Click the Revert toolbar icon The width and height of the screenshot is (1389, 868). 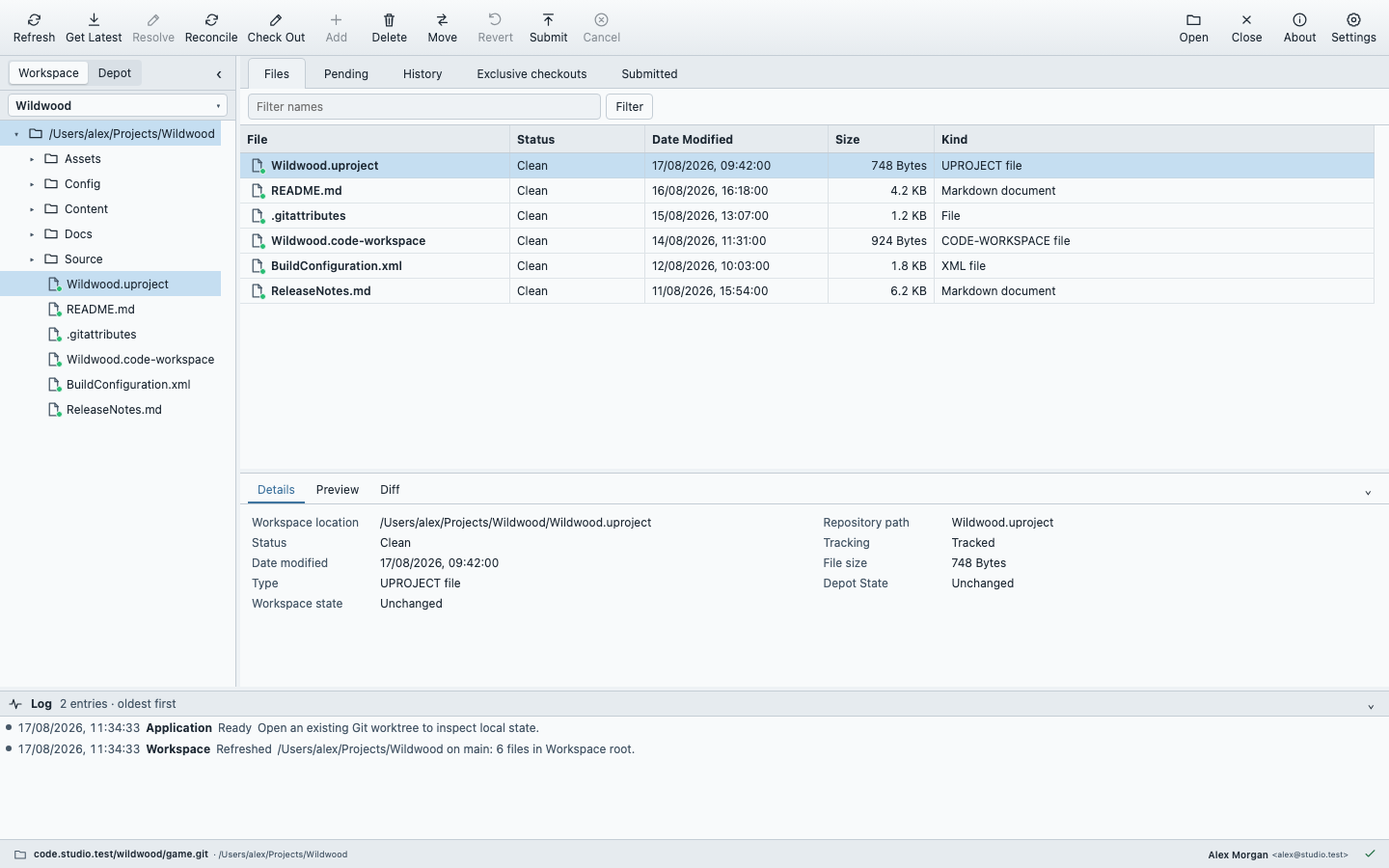(x=495, y=19)
